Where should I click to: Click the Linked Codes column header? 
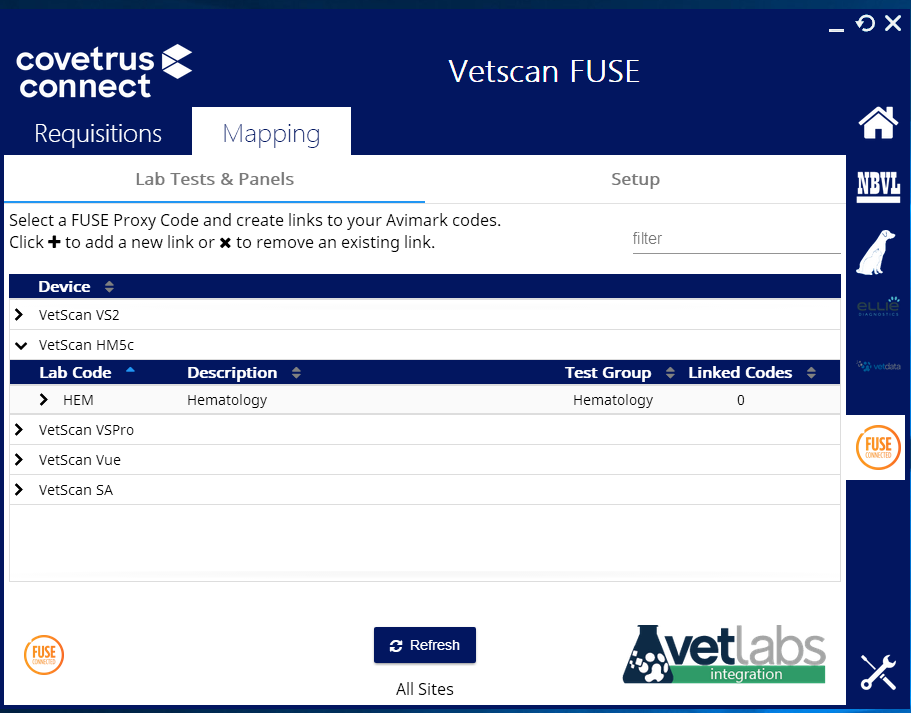point(740,372)
